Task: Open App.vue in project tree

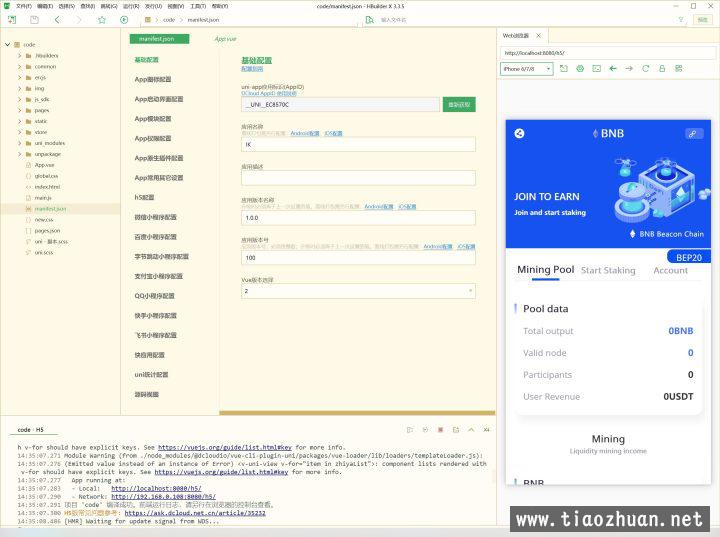Action: [x=44, y=165]
